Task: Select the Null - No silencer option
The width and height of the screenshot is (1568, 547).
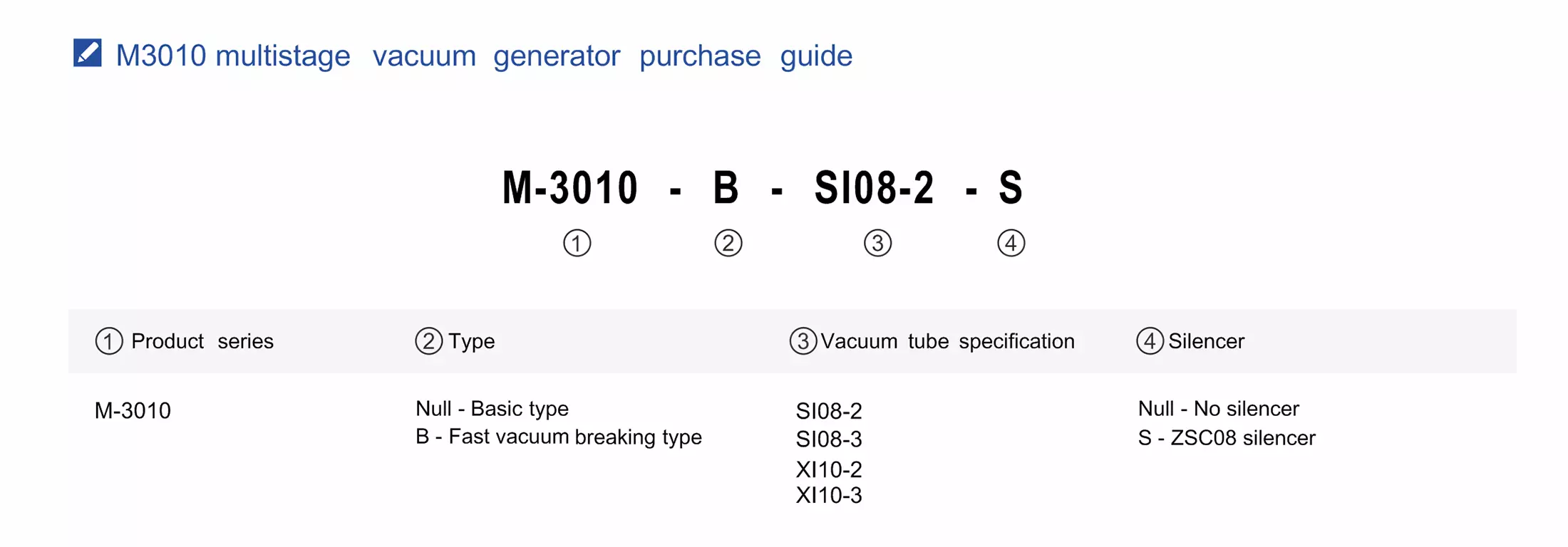Action: (1218, 409)
